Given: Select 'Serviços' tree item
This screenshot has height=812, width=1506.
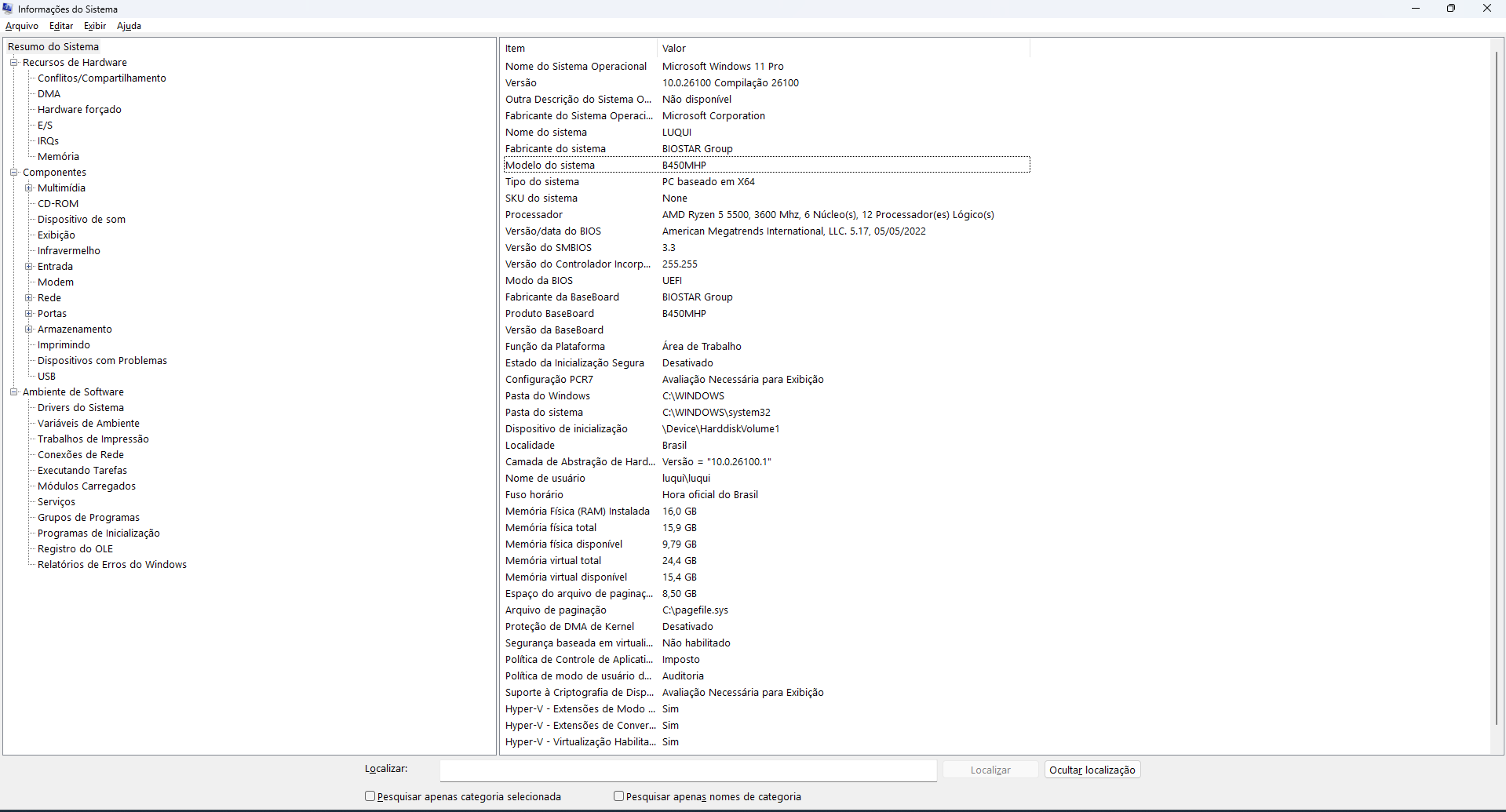Looking at the screenshot, I should point(57,502).
